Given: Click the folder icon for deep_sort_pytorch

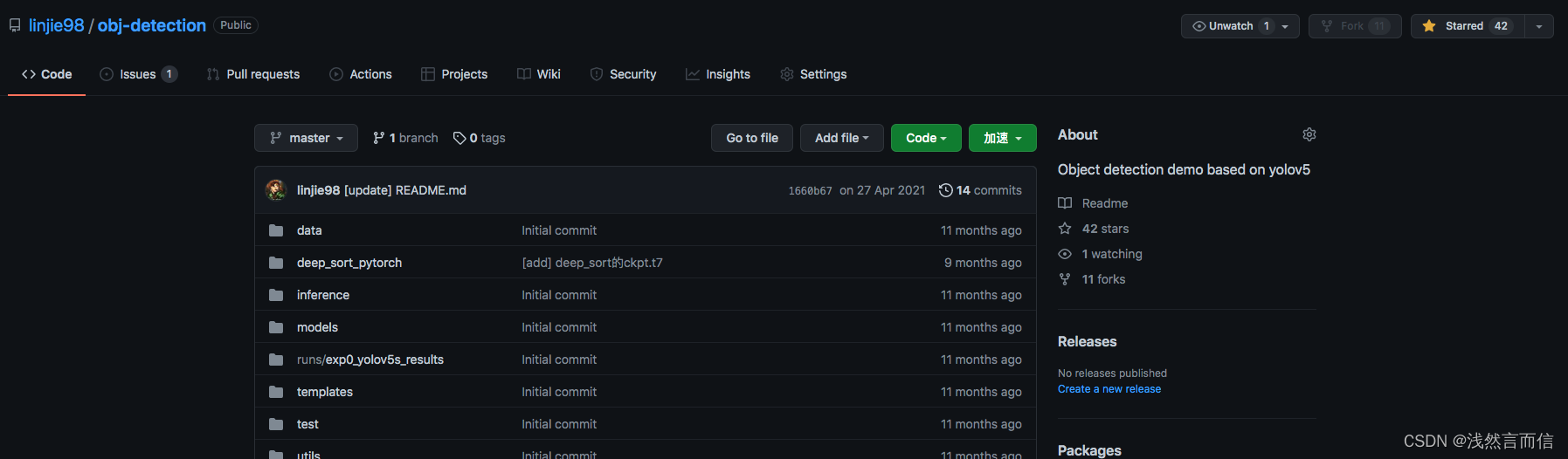Looking at the screenshot, I should click(x=276, y=263).
